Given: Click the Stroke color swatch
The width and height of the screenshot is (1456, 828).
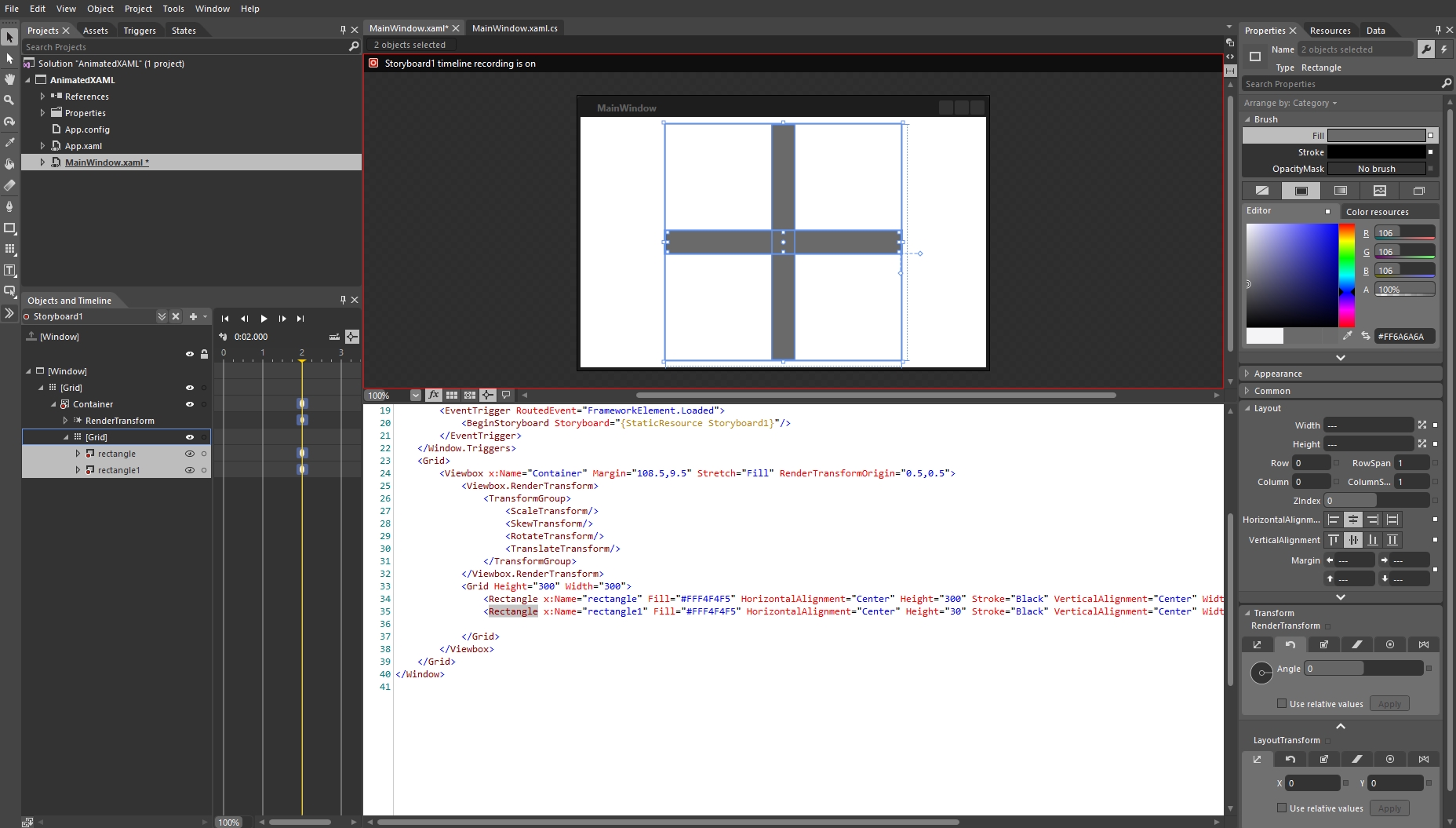Looking at the screenshot, I should point(1376,152).
